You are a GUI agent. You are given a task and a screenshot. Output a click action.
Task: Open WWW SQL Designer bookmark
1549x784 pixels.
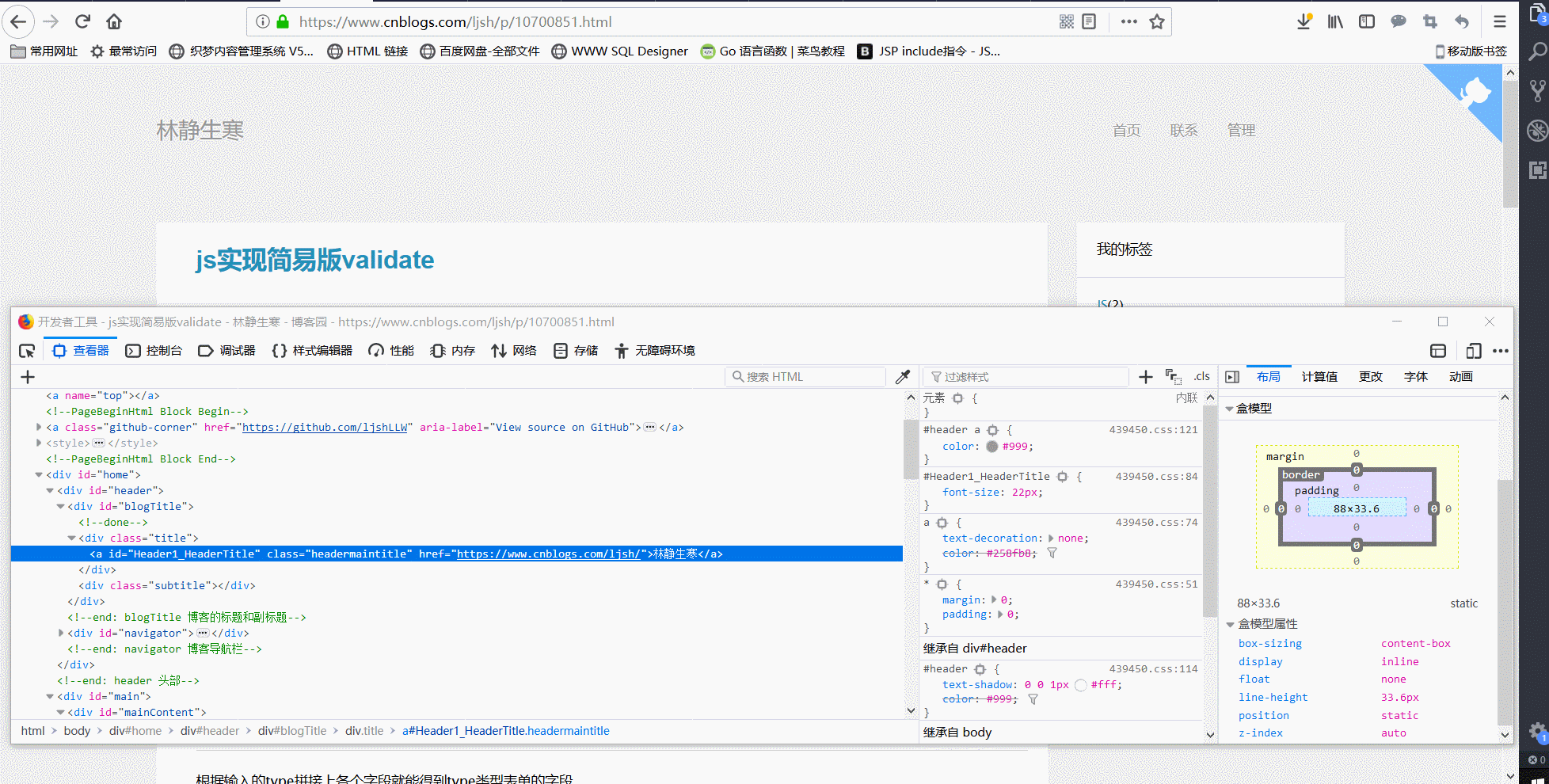[620, 51]
